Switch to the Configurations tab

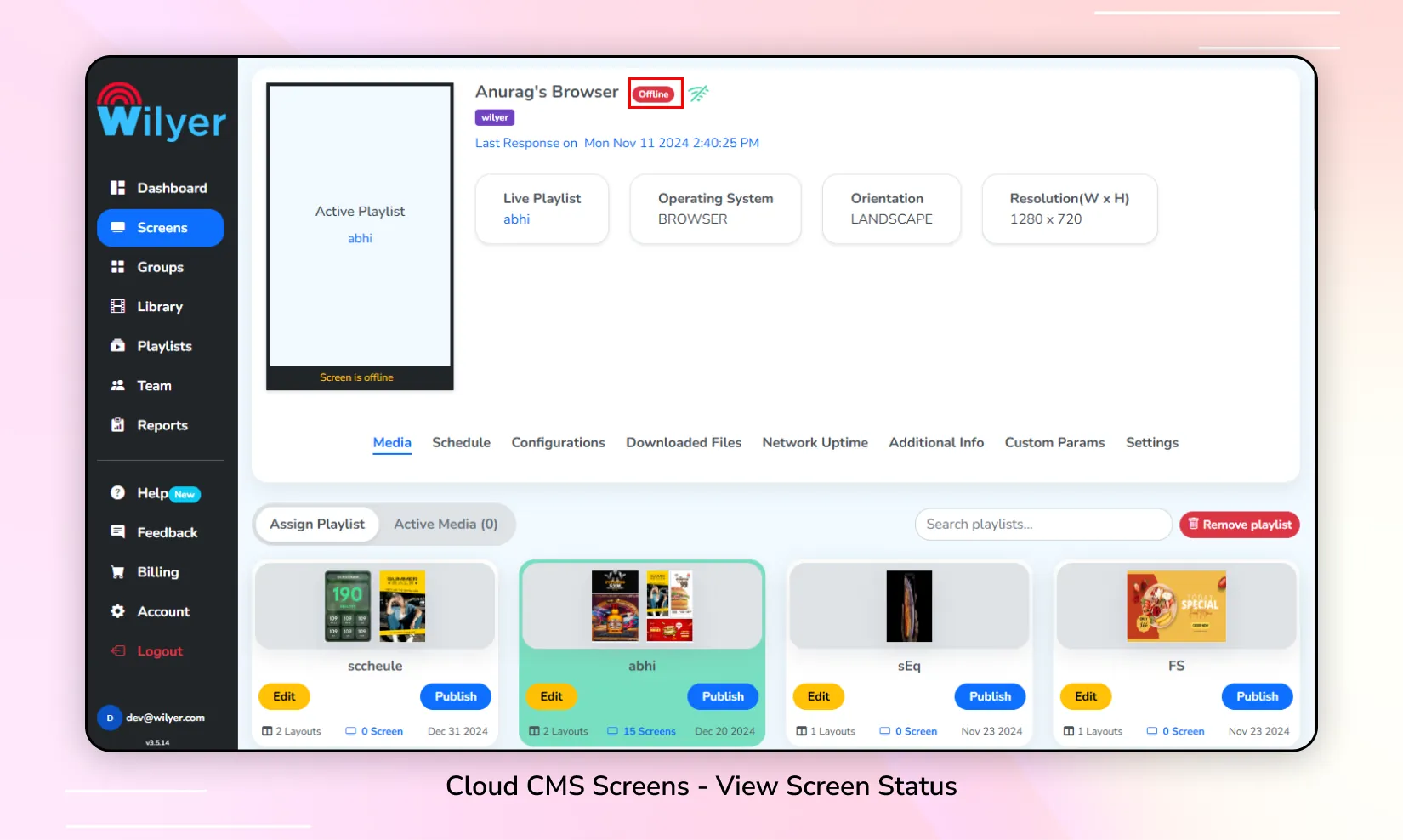(558, 442)
